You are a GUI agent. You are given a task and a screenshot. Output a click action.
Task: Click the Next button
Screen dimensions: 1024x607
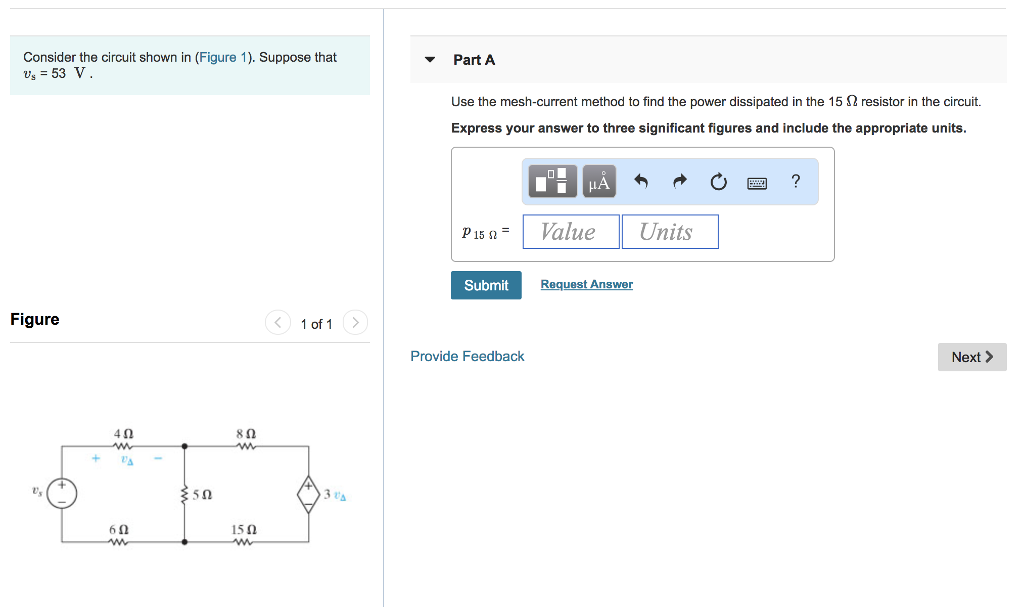[x=971, y=356]
